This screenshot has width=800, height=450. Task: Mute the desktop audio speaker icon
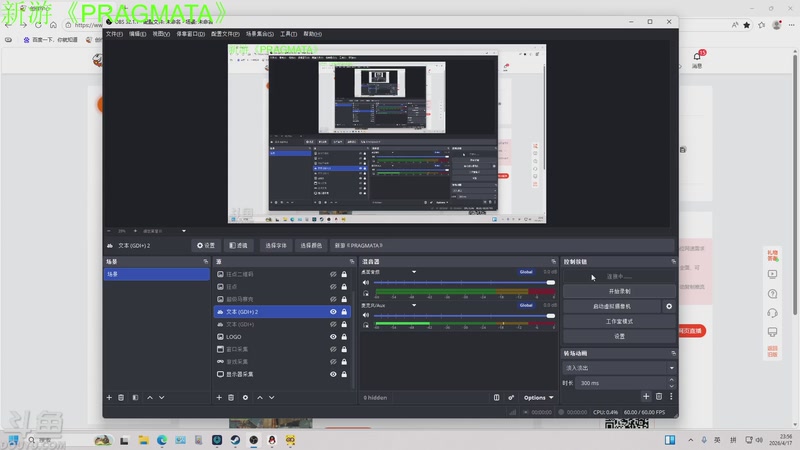(x=366, y=282)
